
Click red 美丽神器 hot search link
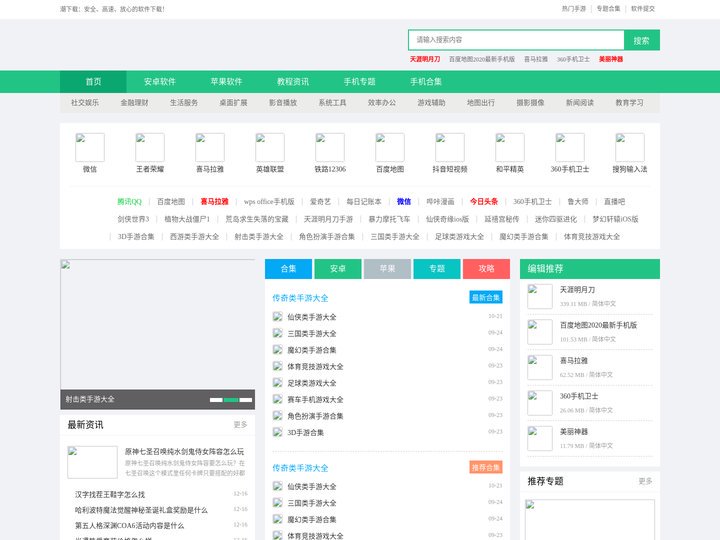click(x=611, y=59)
